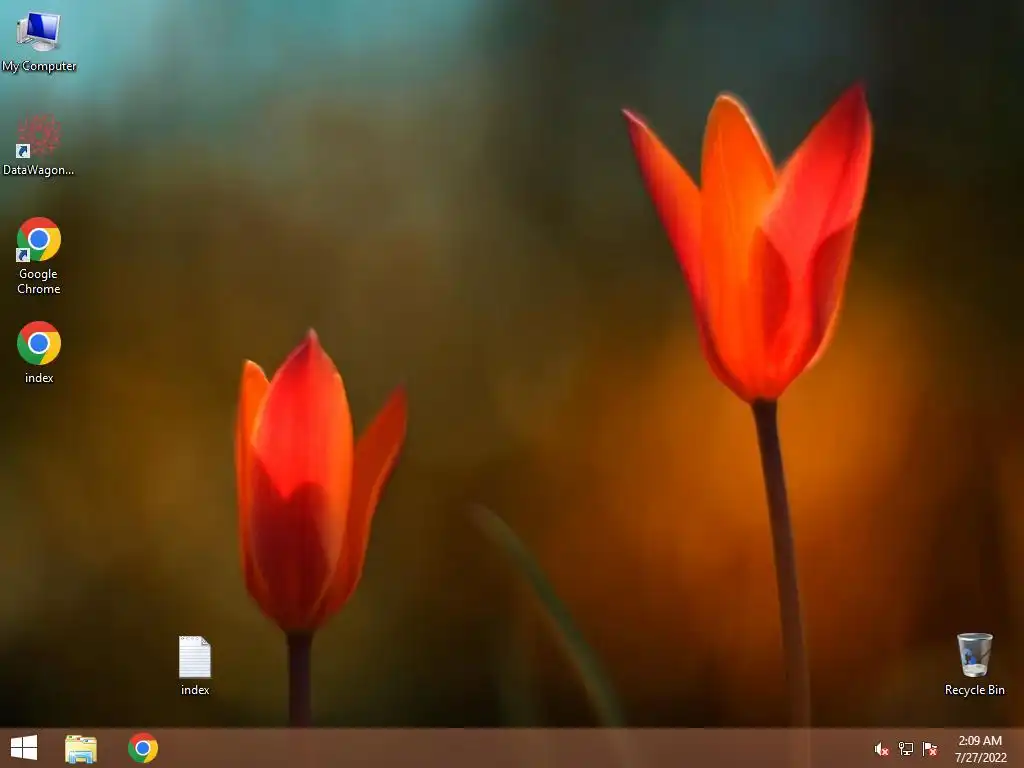Click the DataWagon... label text
This screenshot has width=1024, height=768.
click(x=39, y=170)
